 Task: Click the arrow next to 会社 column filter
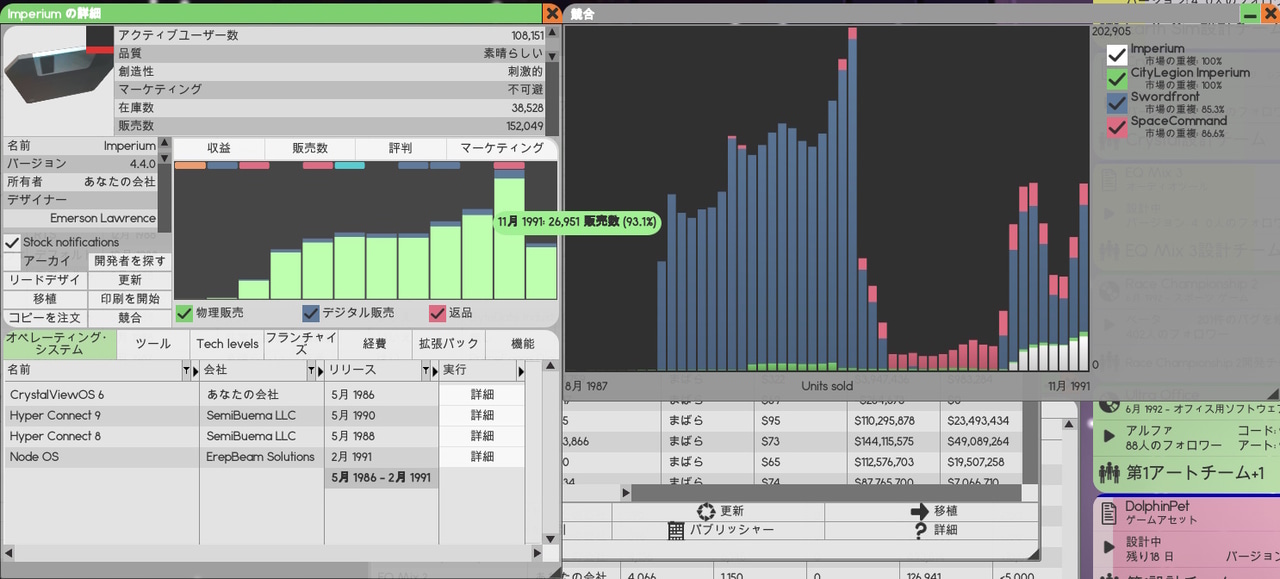click(x=319, y=371)
